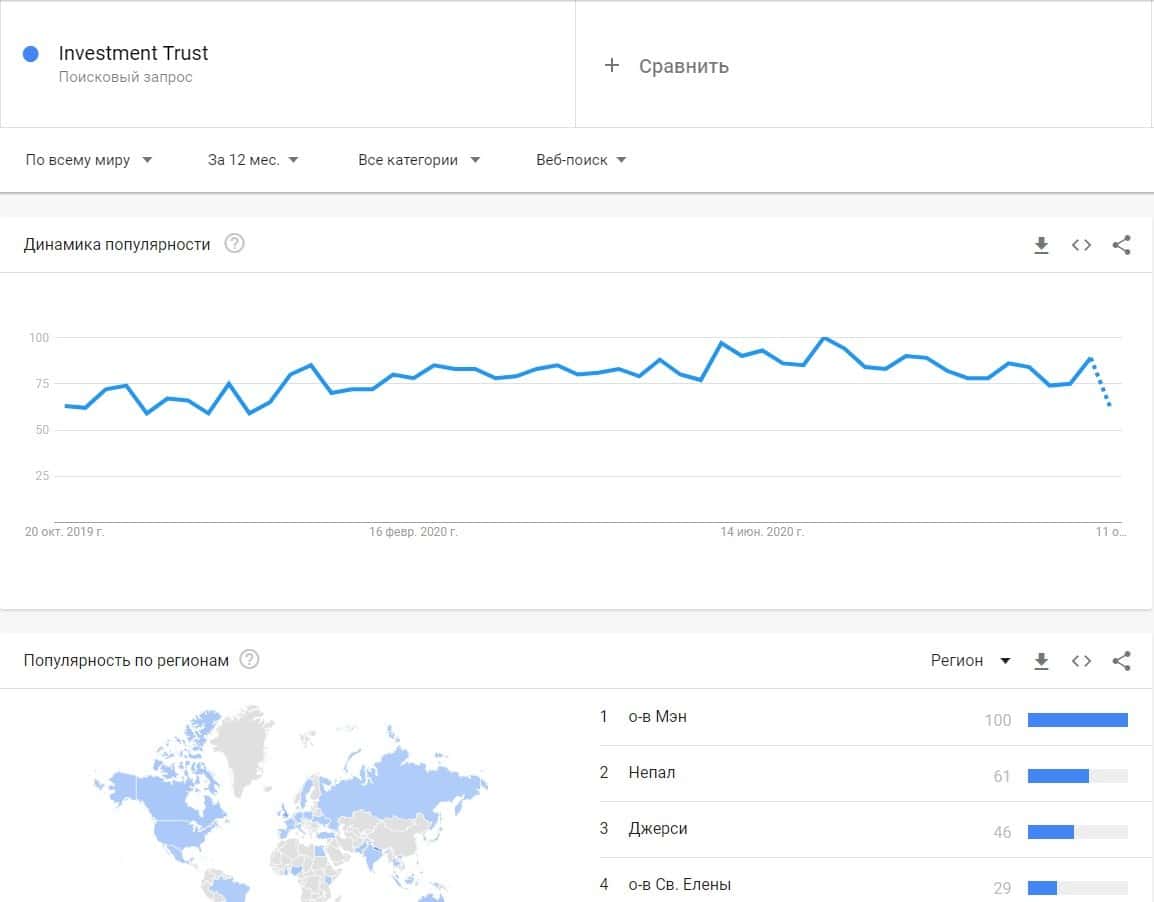The height and width of the screenshot is (902, 1154).
Task: Select Непал in the region ranking
Action: click(x=651, y=773)
